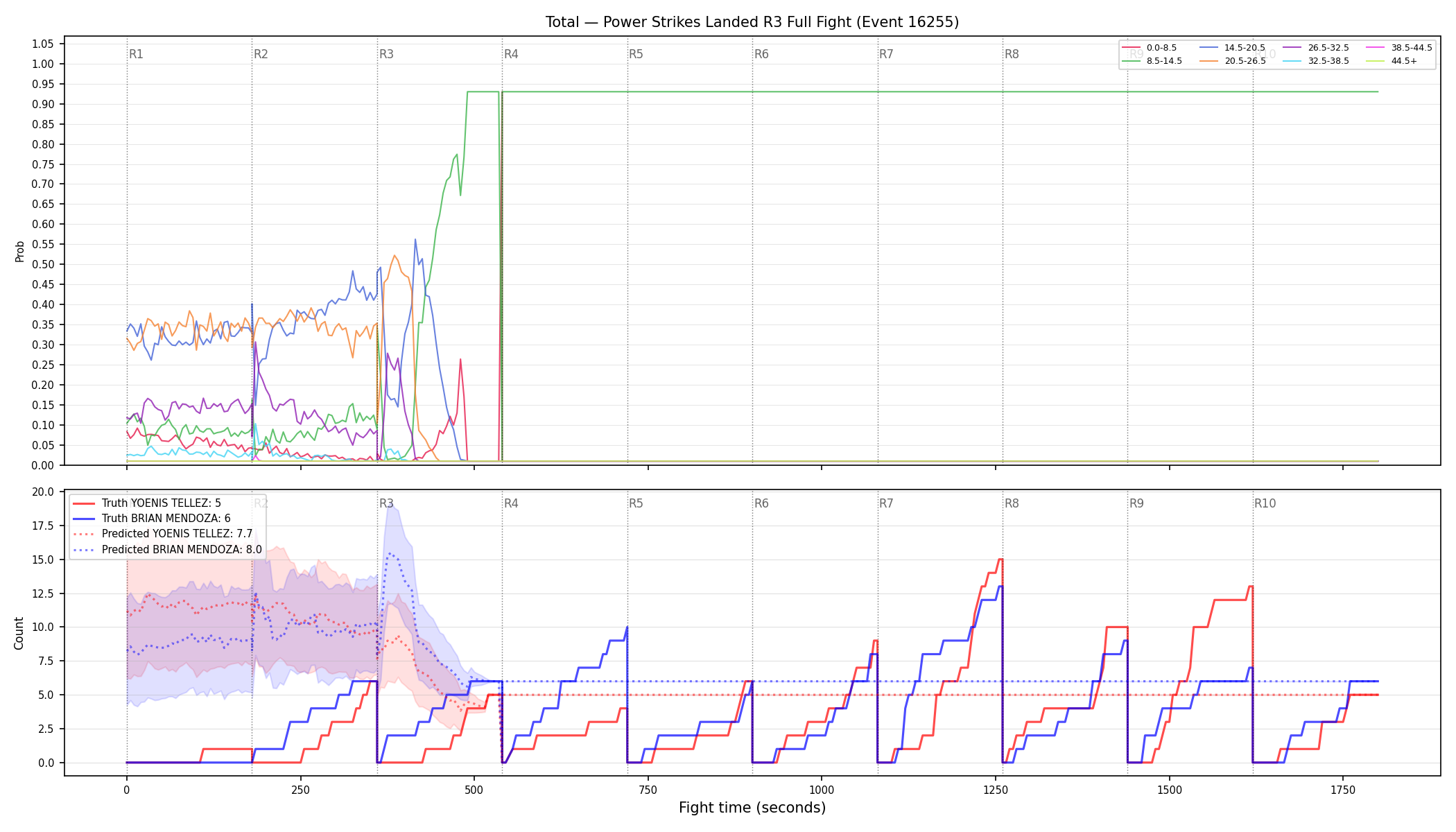
Task: Click the 1250 tick on the x-axis
Action: point(996,790)
